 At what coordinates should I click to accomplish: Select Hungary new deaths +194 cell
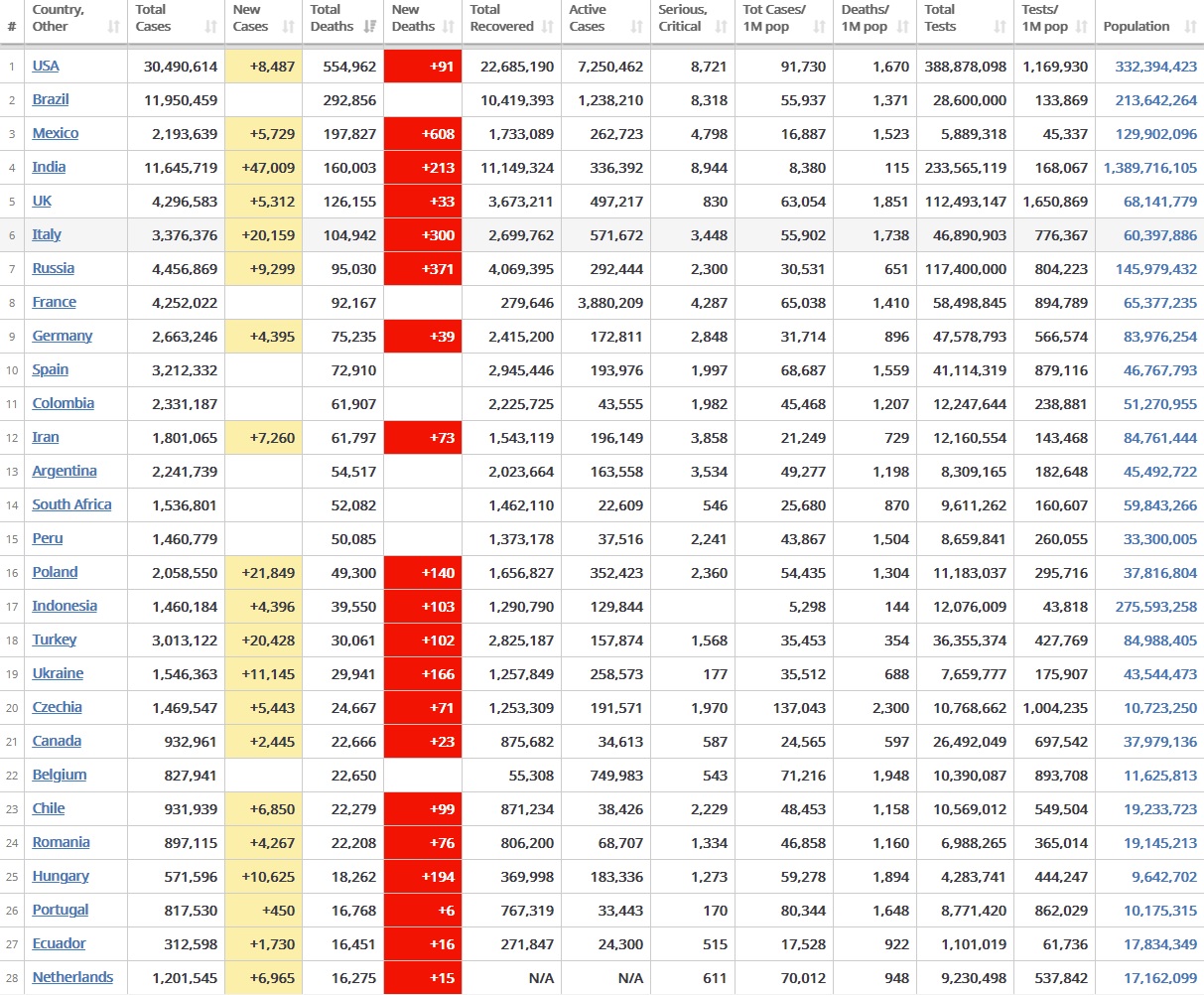pyautogui.click(x=423, y=877)
